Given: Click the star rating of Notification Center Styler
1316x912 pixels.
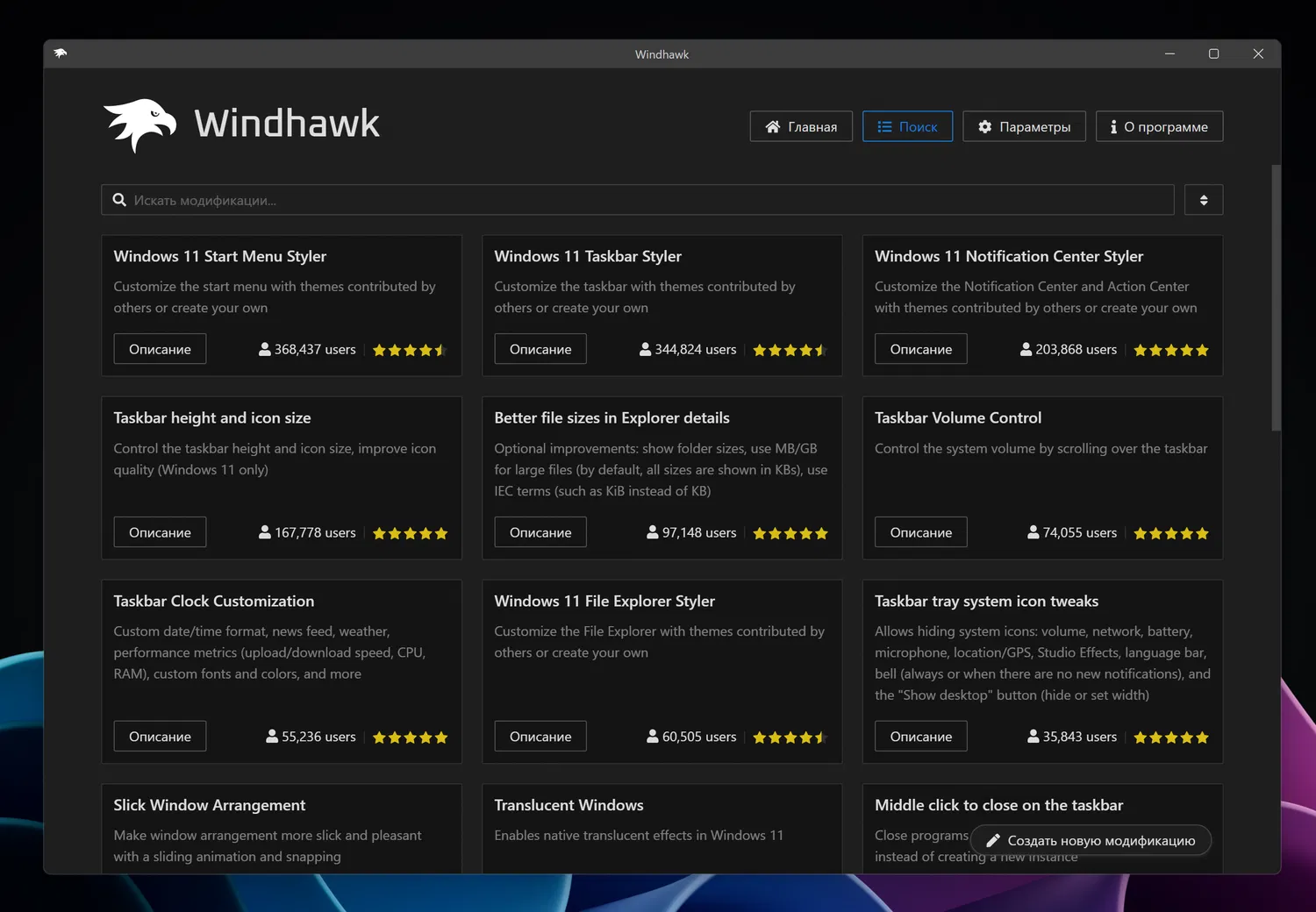Looking at the screenshot, I should [1171, 350].
